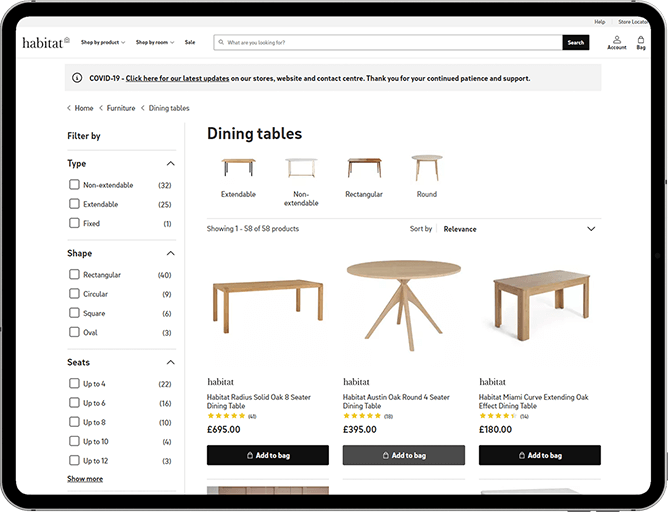Open the Account icon
The width and height of the screenshot is (668, 512).
(616, 43)
